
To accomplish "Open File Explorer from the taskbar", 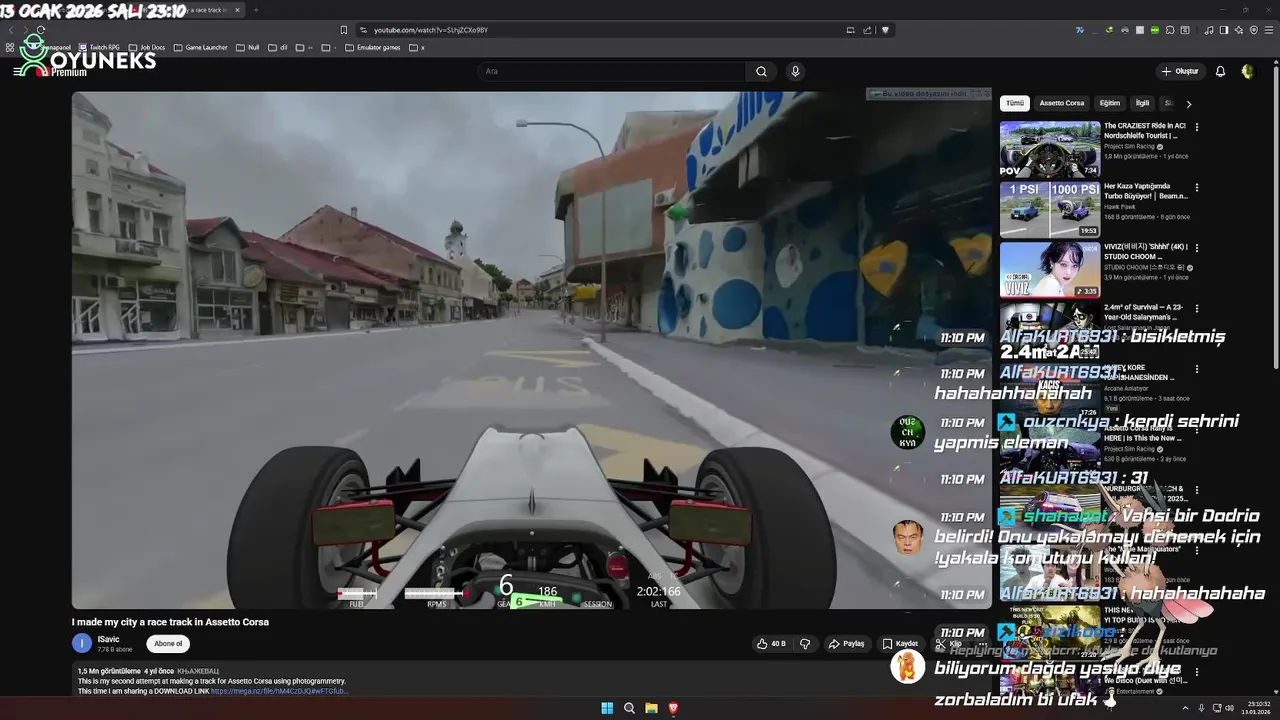I will (651, 708).
